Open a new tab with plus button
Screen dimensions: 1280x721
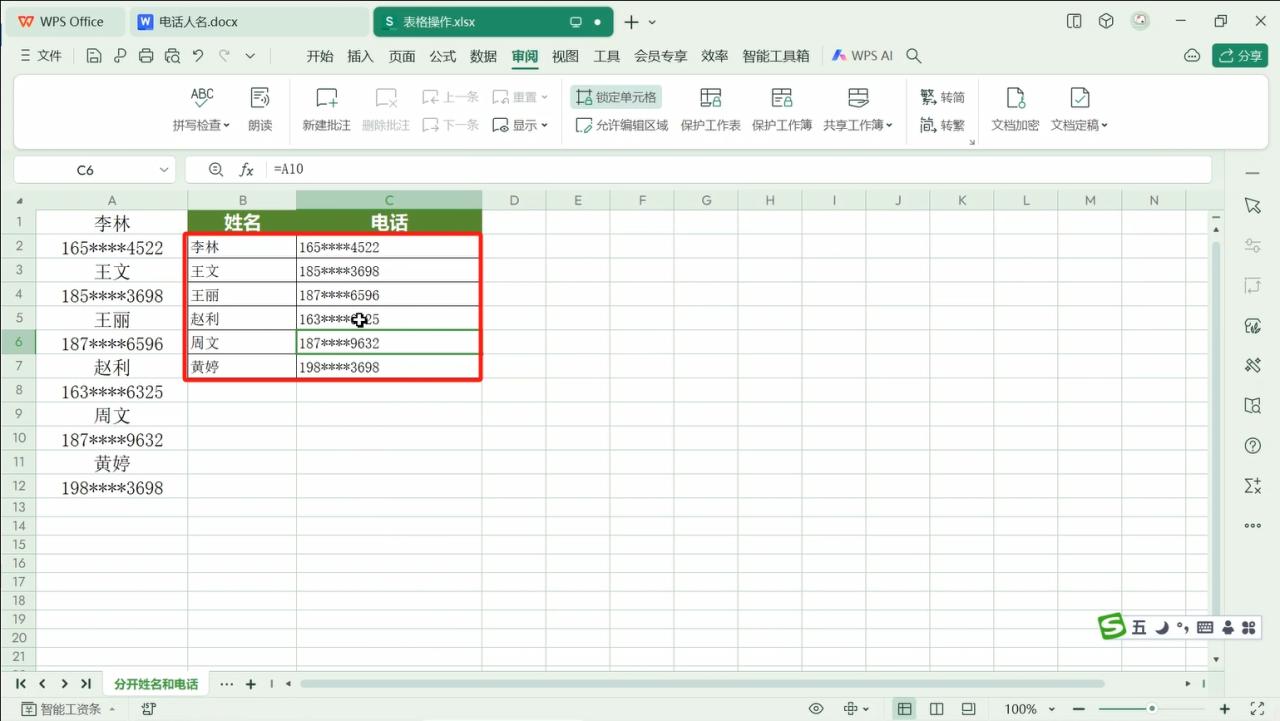pyautogui.click(x=631, y=21)
